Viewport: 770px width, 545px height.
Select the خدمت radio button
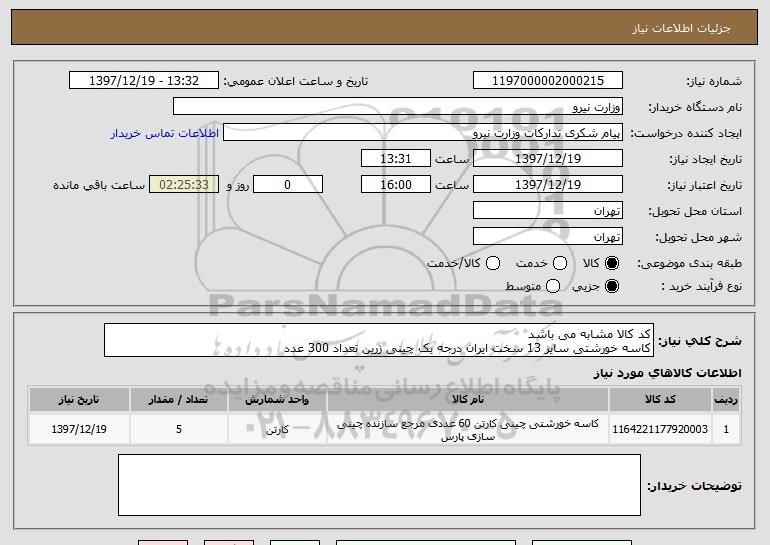(x=559, y=263)
